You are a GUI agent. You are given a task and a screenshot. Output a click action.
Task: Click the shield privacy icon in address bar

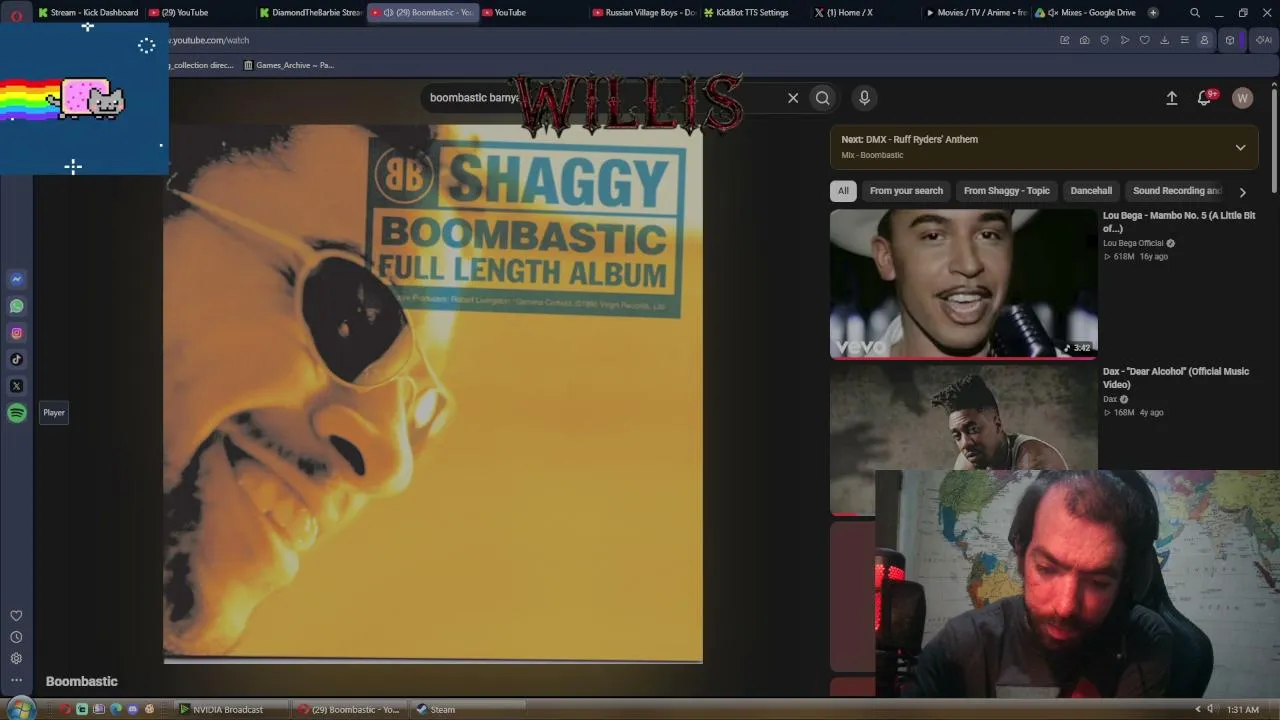click(1104, 40)
